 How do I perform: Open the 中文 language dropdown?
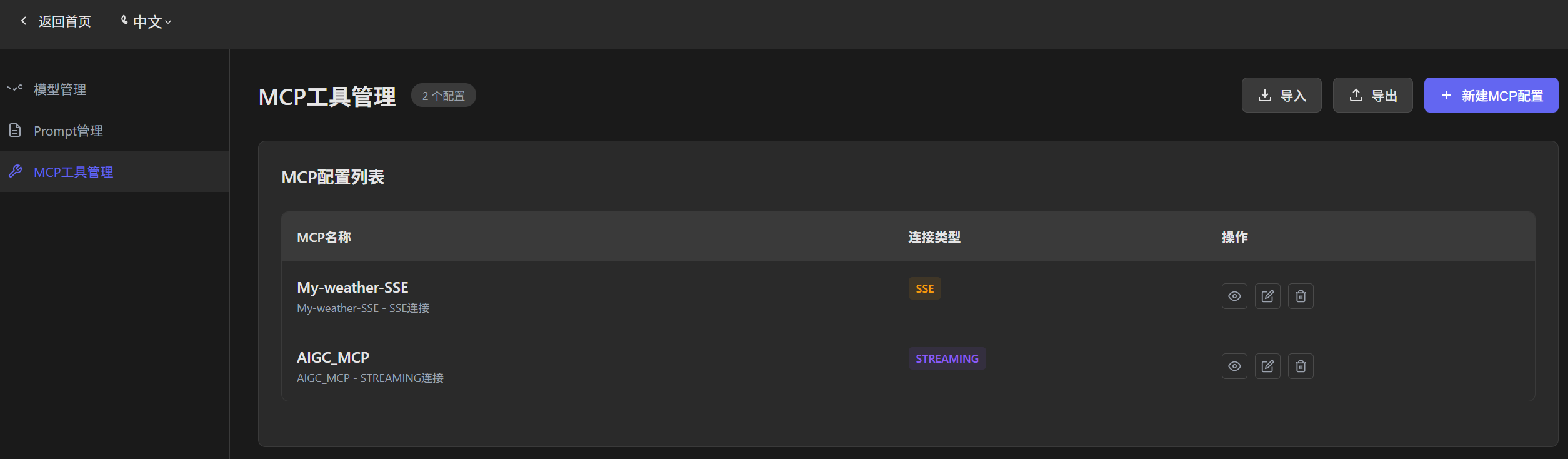point(147,22)
